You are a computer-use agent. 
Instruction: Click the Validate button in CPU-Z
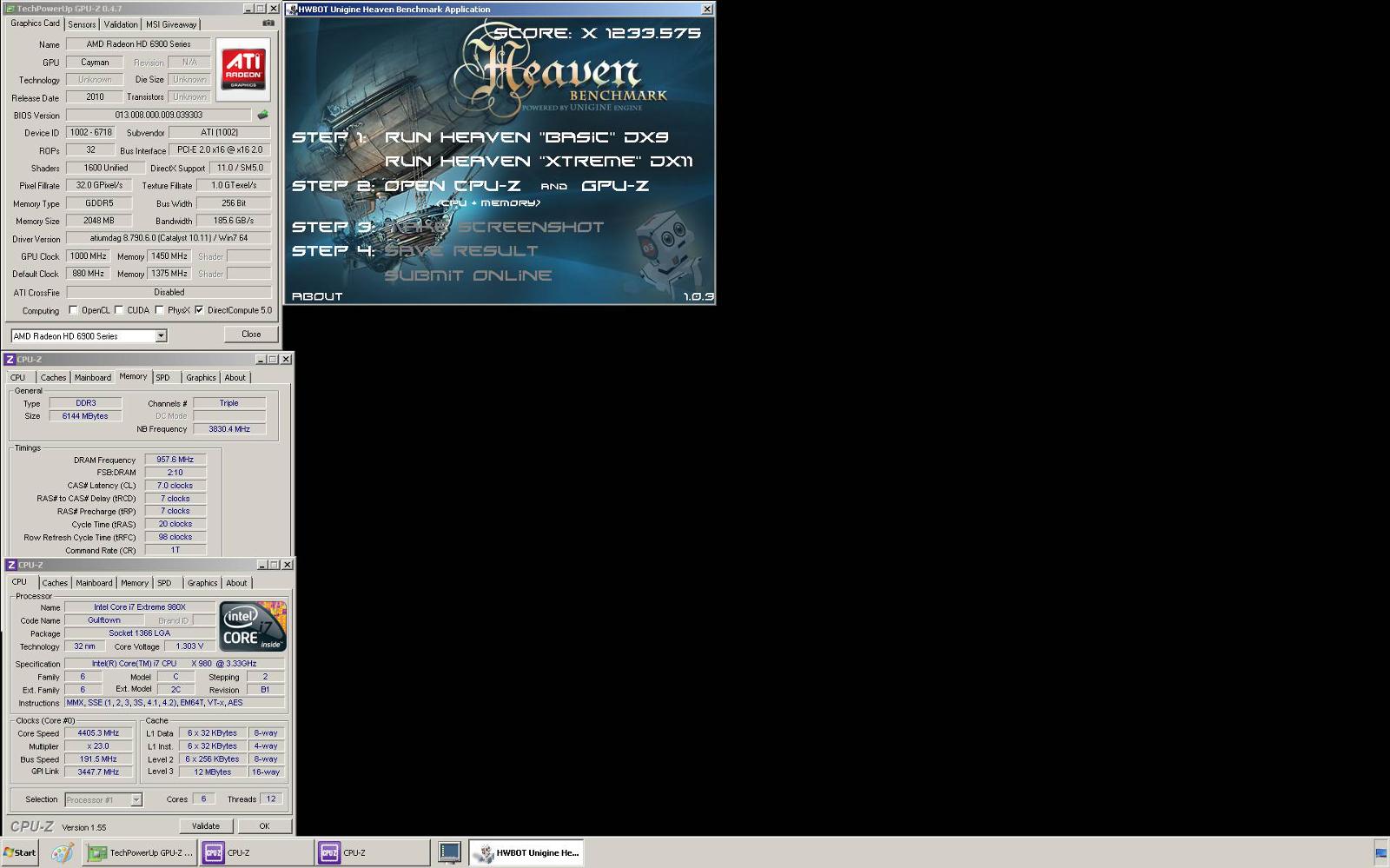pos(206,825)
